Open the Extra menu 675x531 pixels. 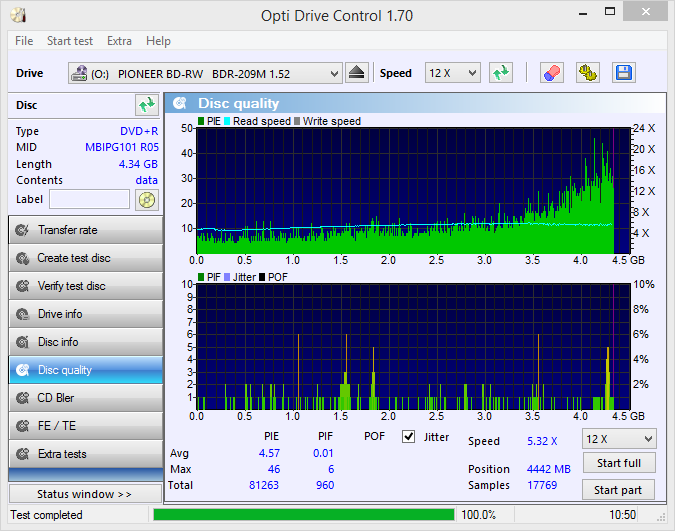(119, 41)
